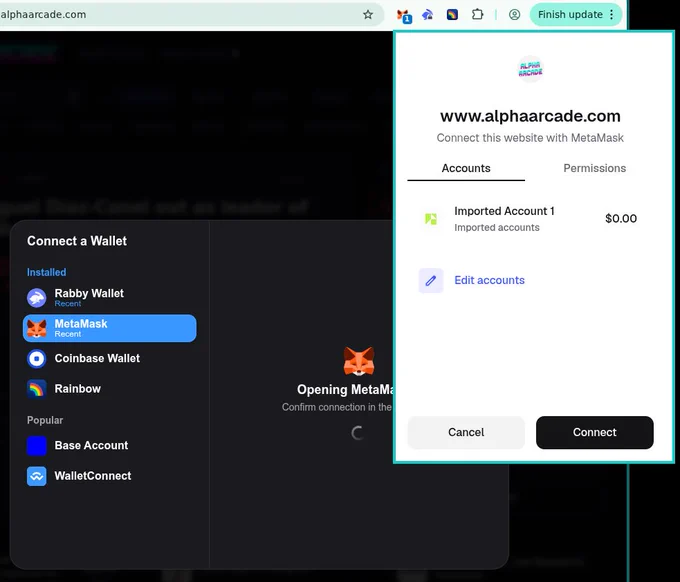Click the Installed section label
This screenshot has width=680, height=582.
(46, 272)
